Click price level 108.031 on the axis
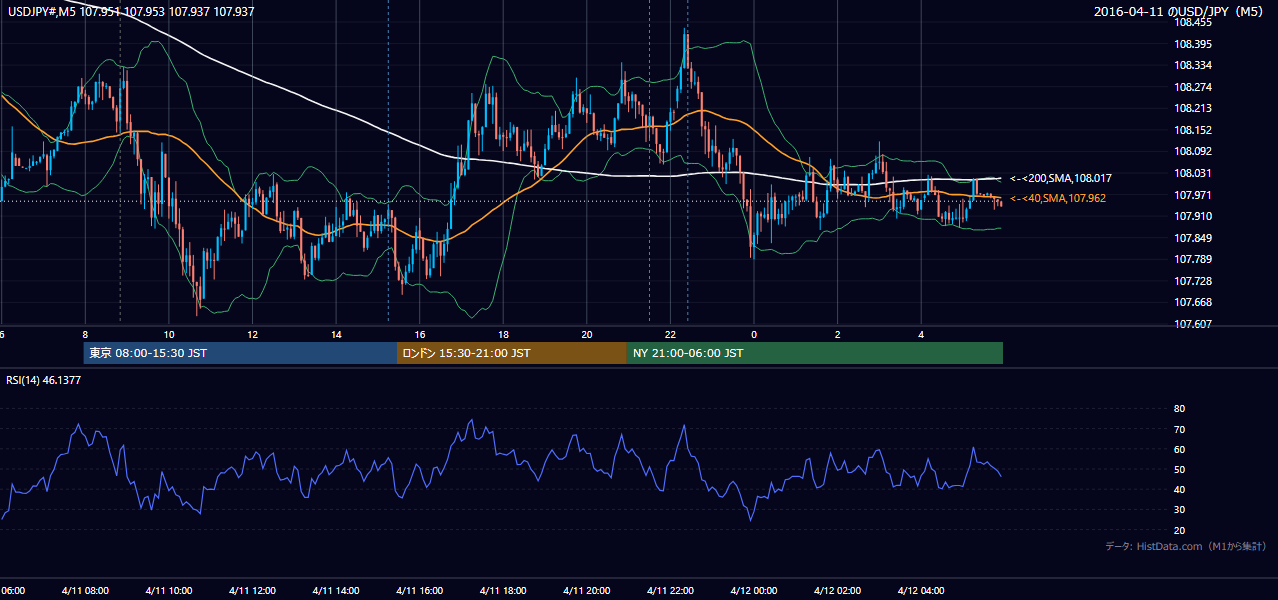 click(x=1193, y=173)
